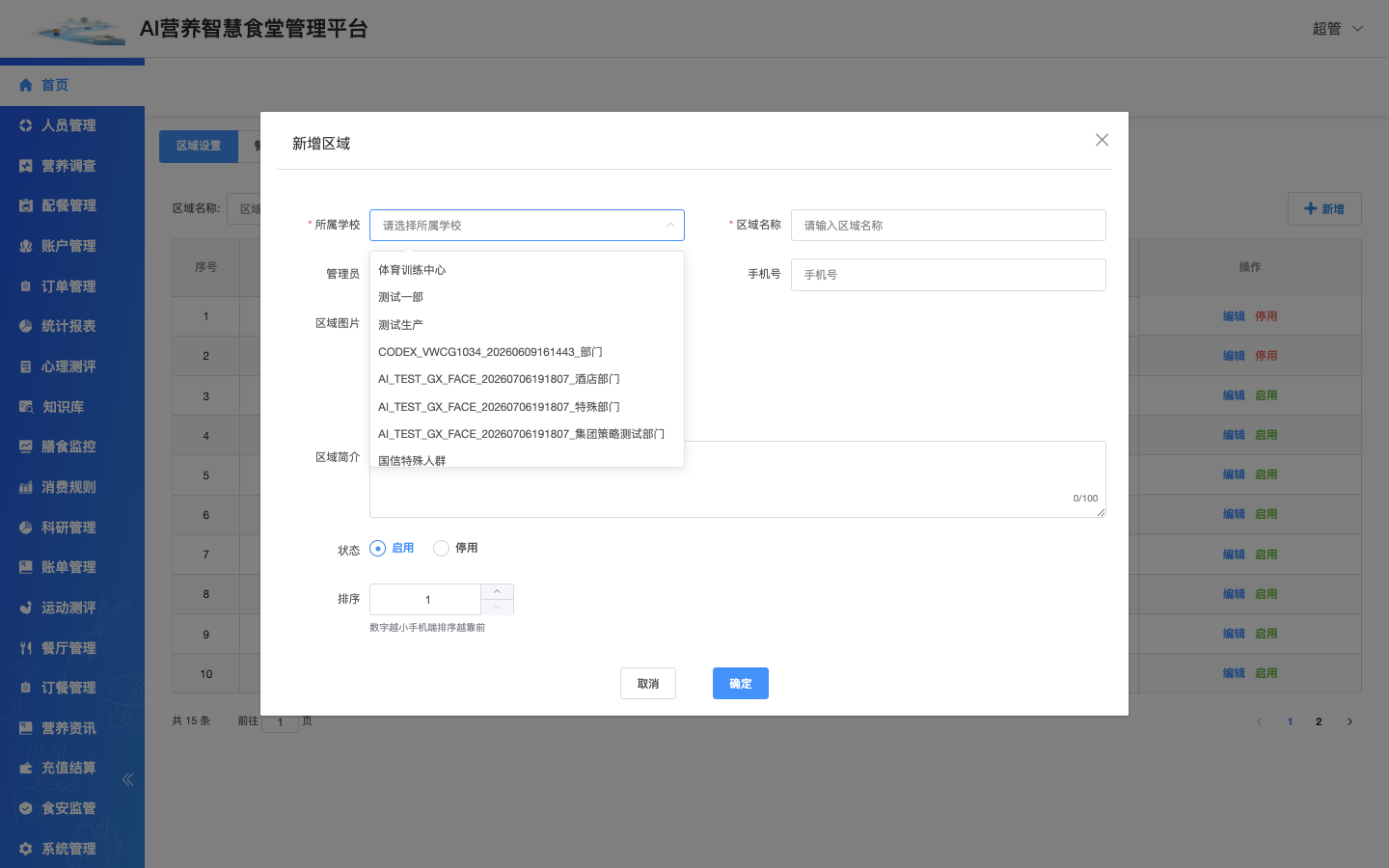1389x868 pixels.
Task: Click the 食安监管 shield icon
Action: (26, 808)
